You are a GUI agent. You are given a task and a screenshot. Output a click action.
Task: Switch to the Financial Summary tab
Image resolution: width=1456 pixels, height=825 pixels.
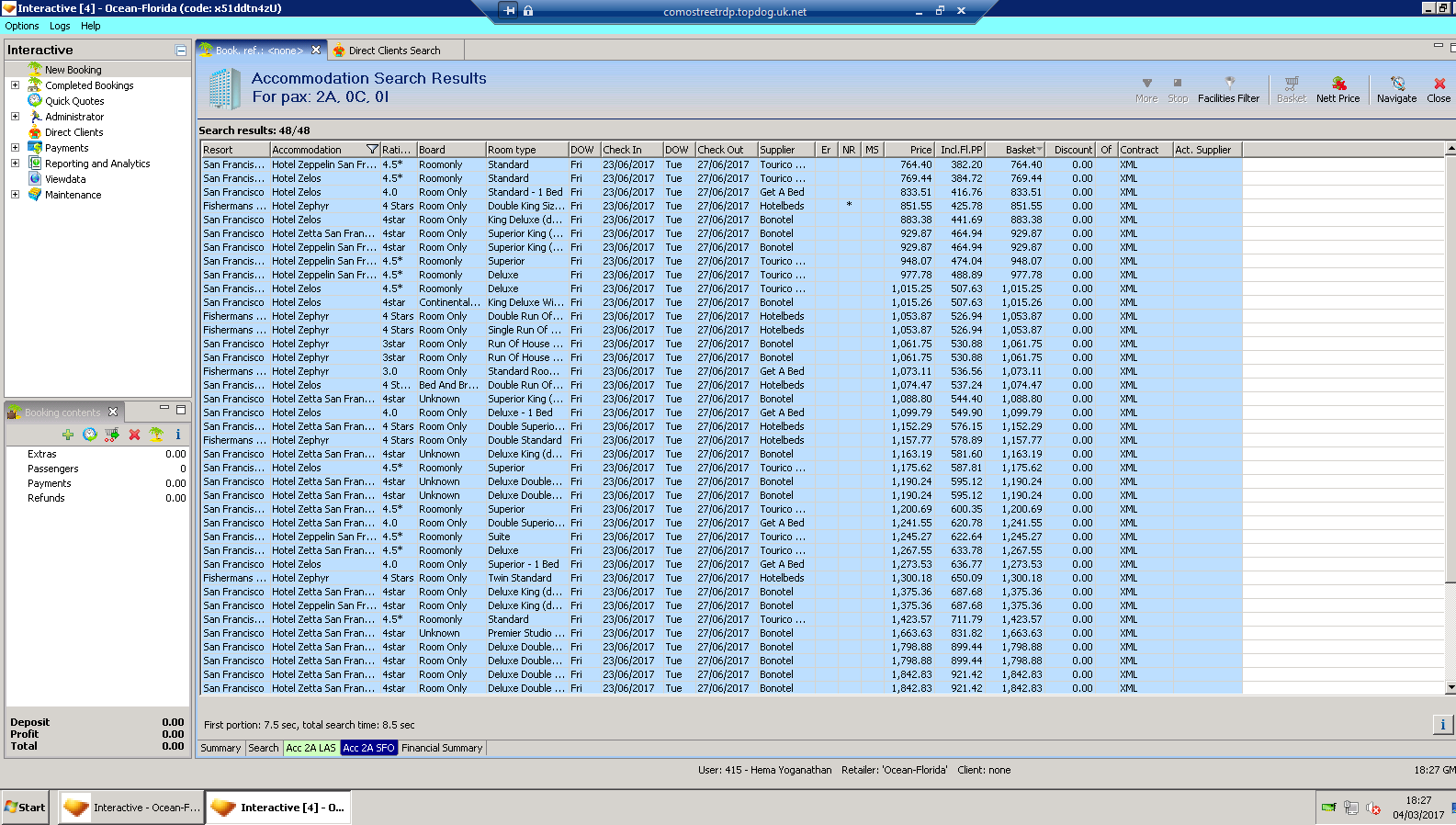point(442,748)
